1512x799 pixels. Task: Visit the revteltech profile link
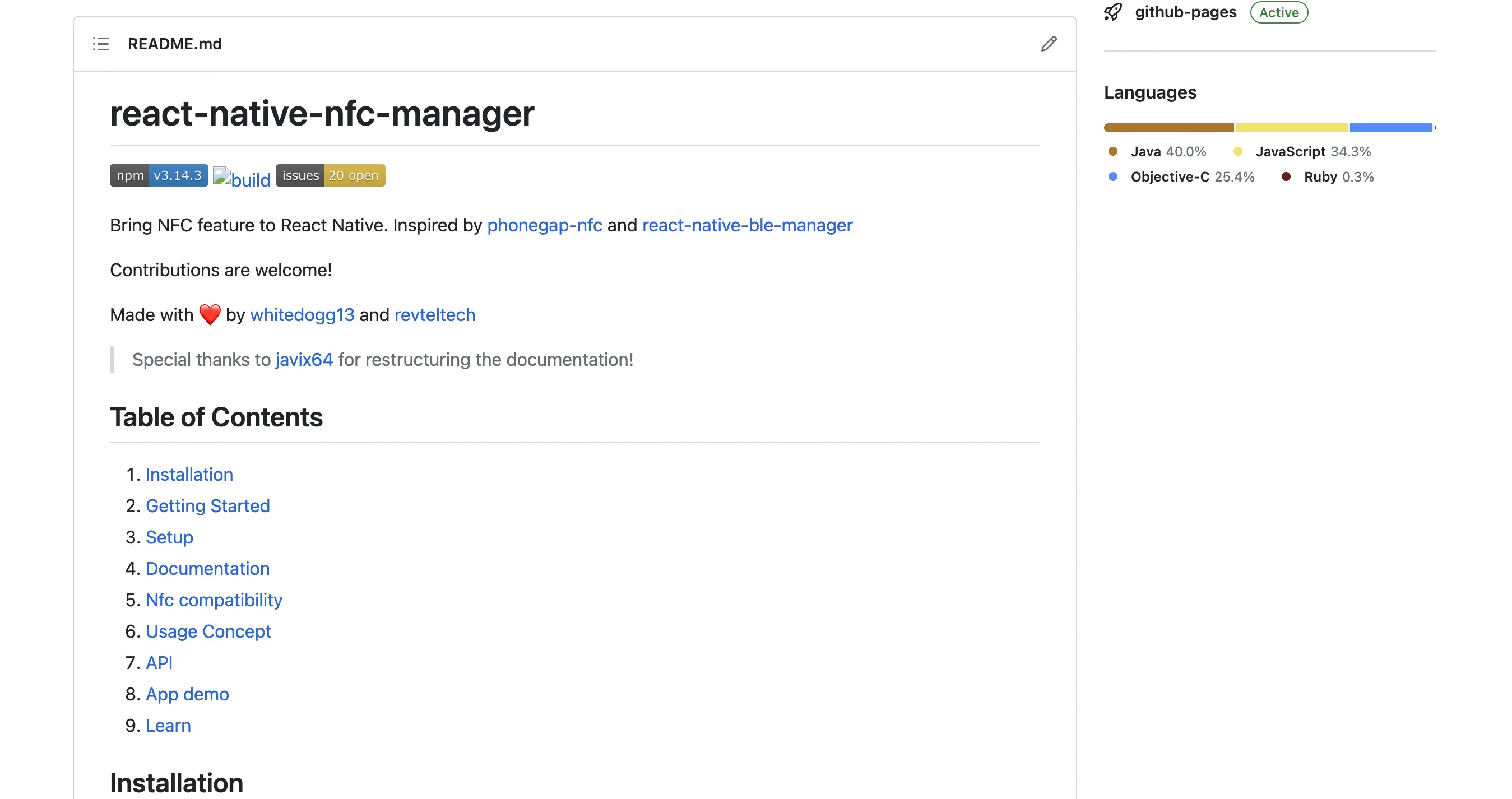click(x=434, y=315)
